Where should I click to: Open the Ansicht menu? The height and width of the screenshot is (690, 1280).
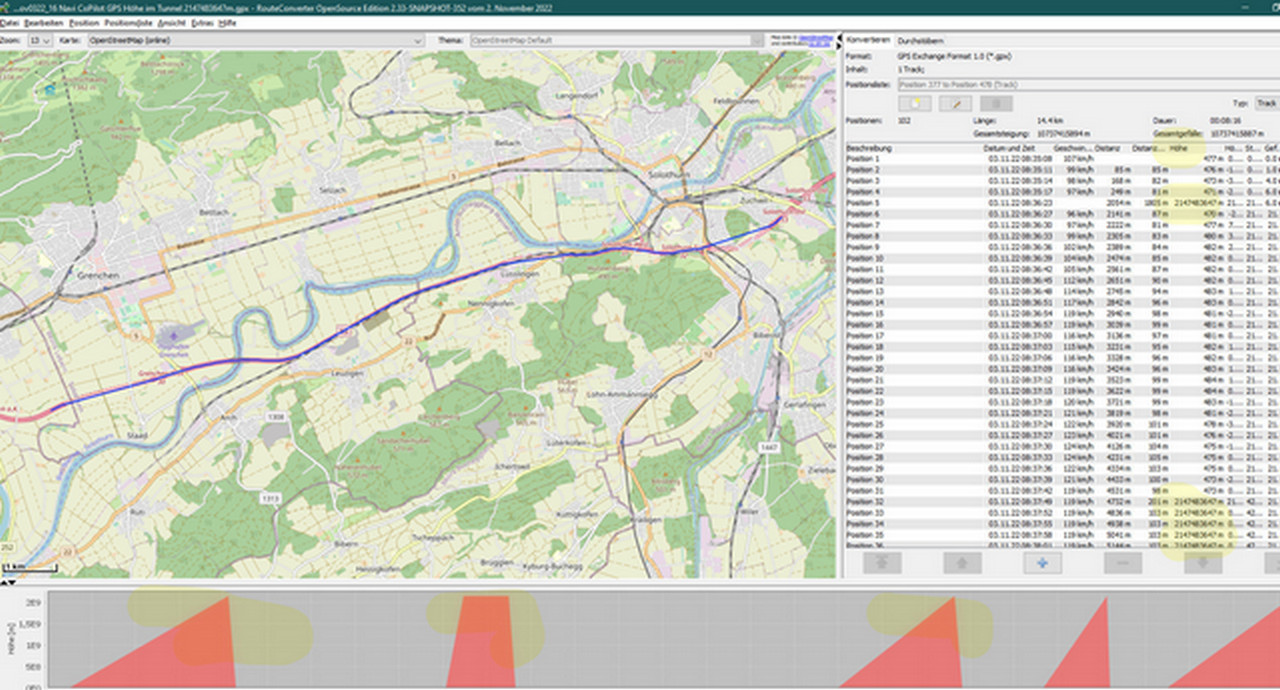[x=171, y=22]
